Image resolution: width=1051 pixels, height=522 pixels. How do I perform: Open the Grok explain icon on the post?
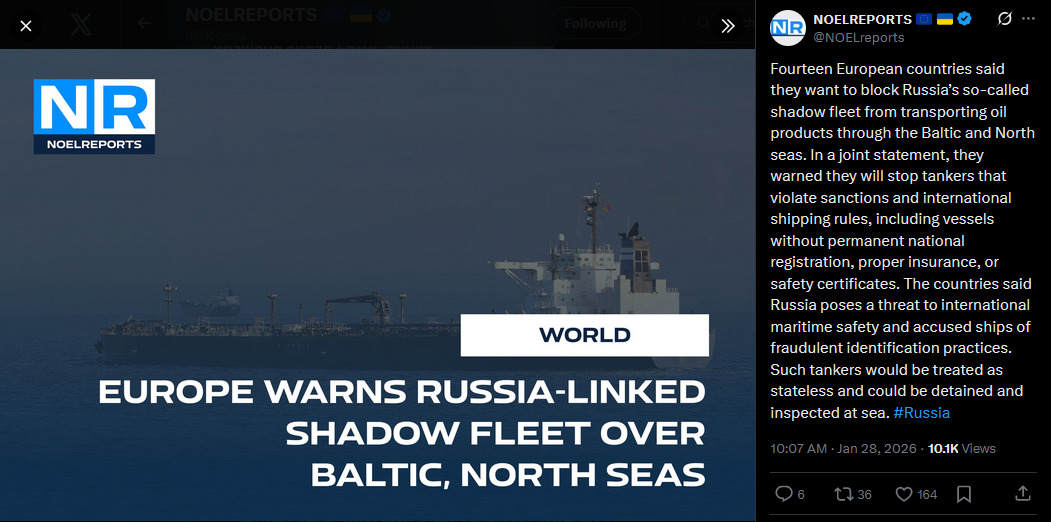click(1004, 19)
